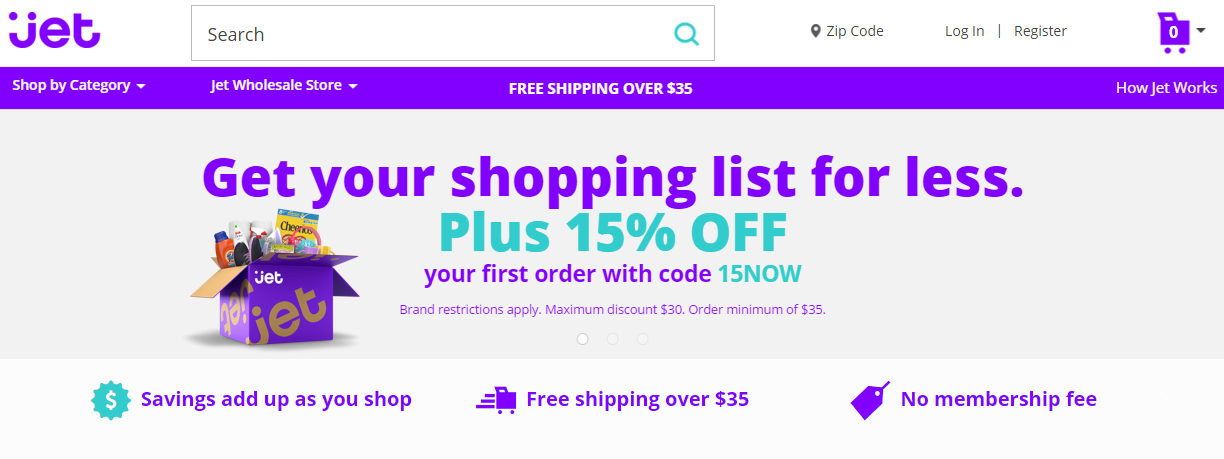Select the first carousel slide dot
Viewport: 1224px width, 459px height.
[583, 339]
